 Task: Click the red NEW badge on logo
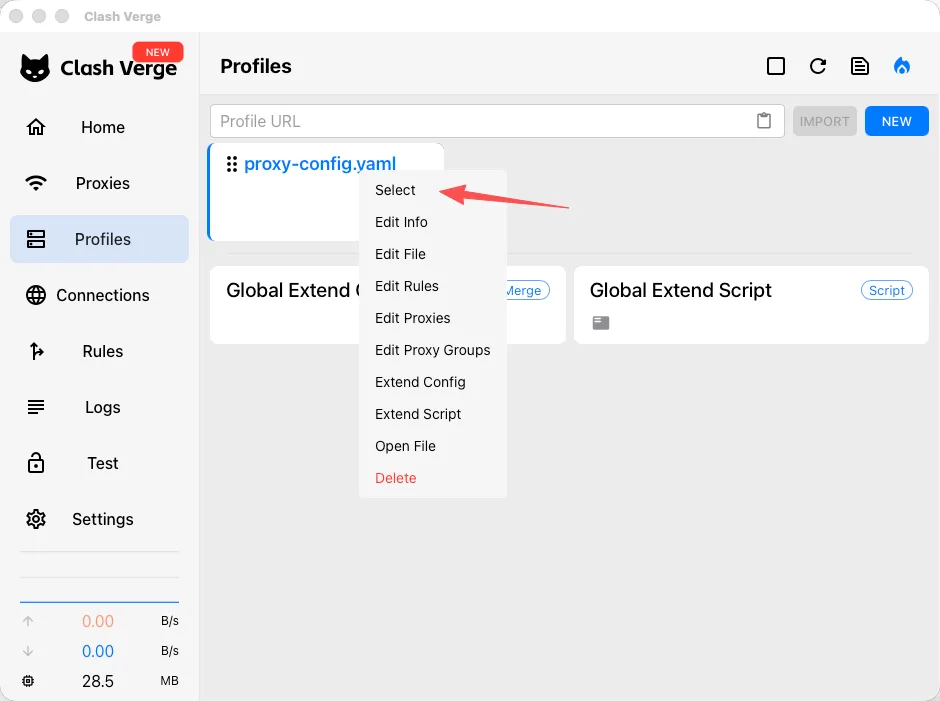click(x=158, y=52)
